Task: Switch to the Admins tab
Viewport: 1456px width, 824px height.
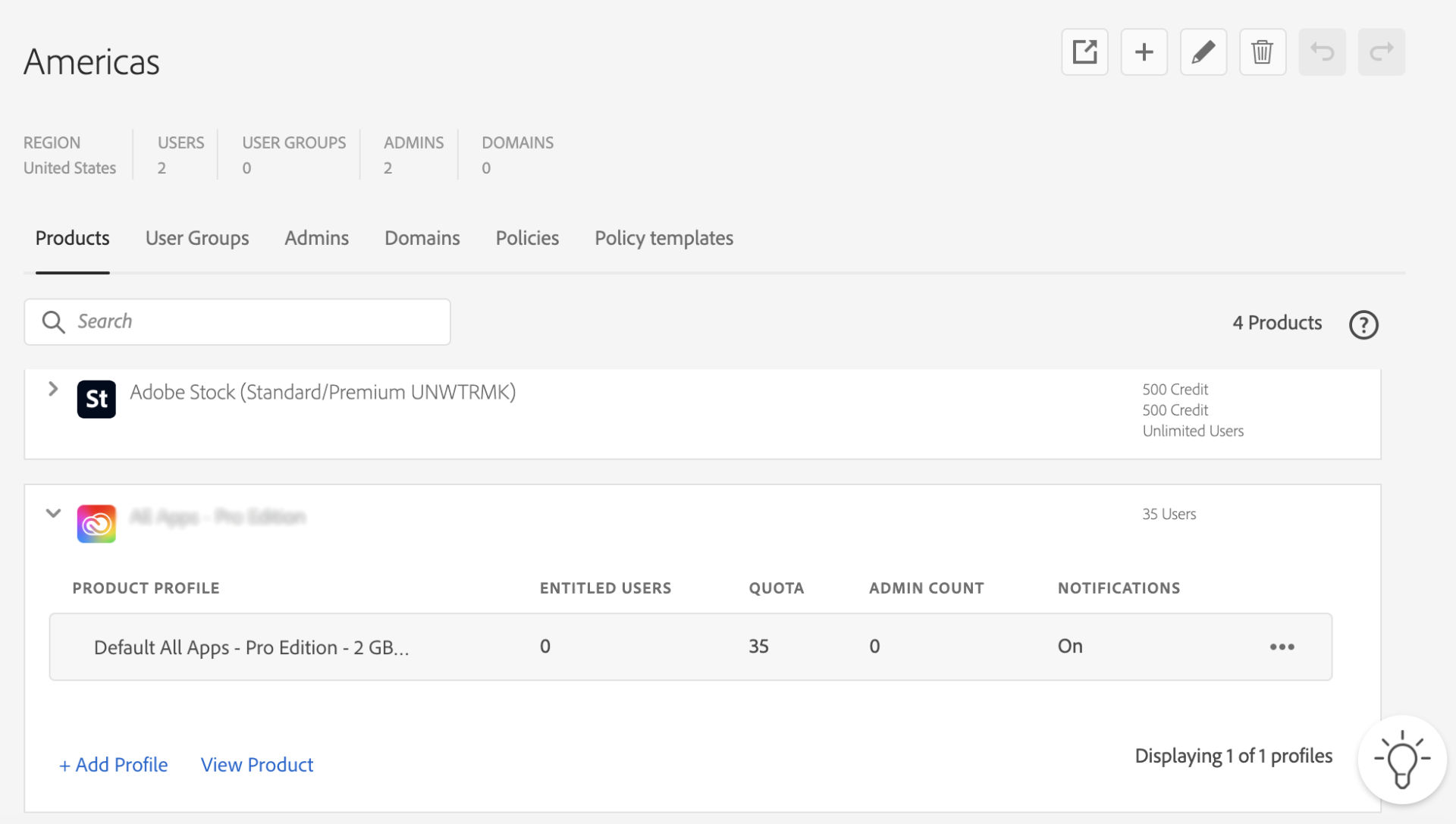Action: point(316,238)
